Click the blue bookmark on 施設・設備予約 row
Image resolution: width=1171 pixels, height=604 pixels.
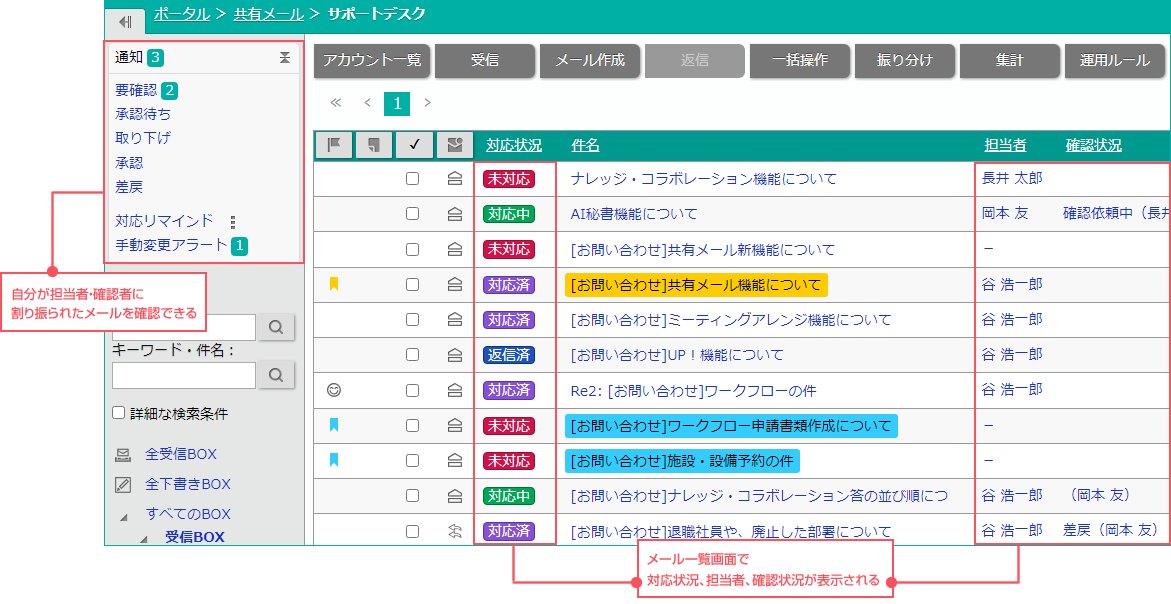(x=334, y=460)
